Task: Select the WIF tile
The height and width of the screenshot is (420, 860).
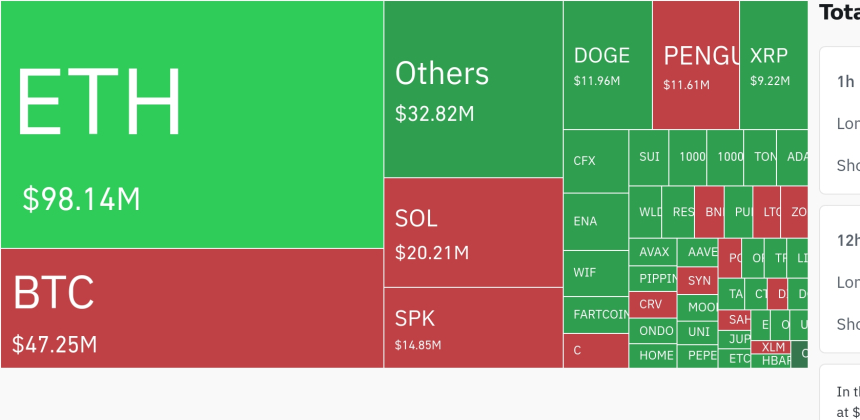Action: [596, 273]
